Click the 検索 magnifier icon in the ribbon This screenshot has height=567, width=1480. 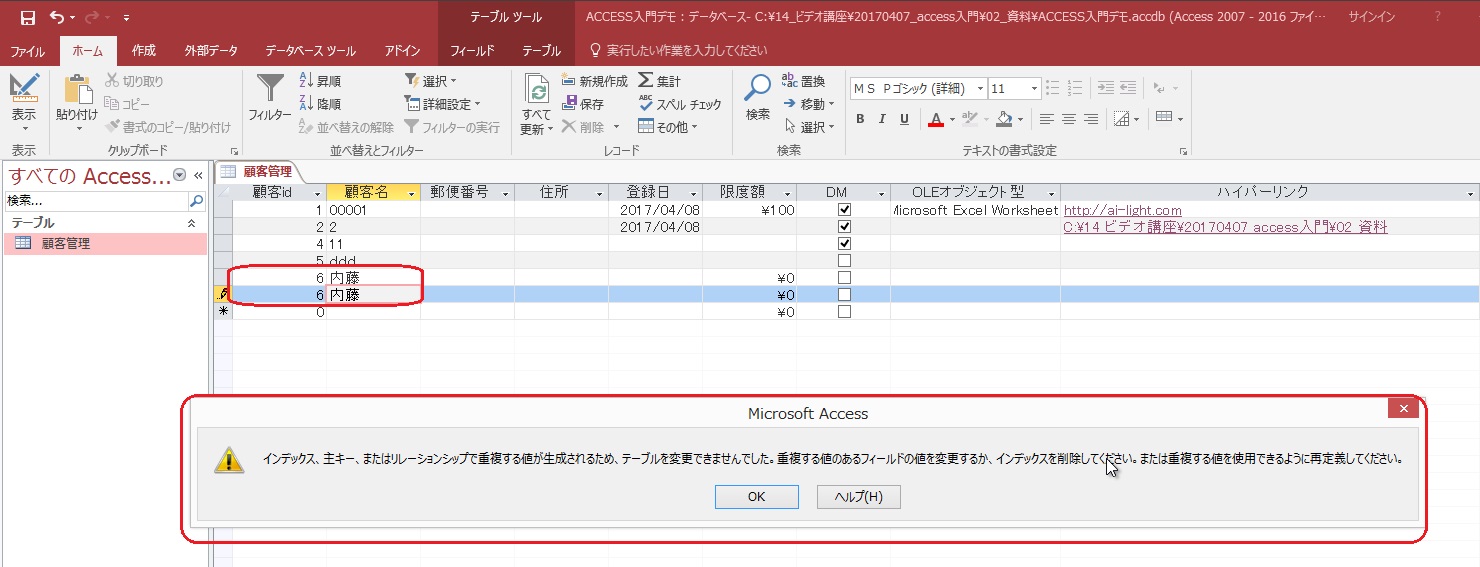[x=757, y=88]
